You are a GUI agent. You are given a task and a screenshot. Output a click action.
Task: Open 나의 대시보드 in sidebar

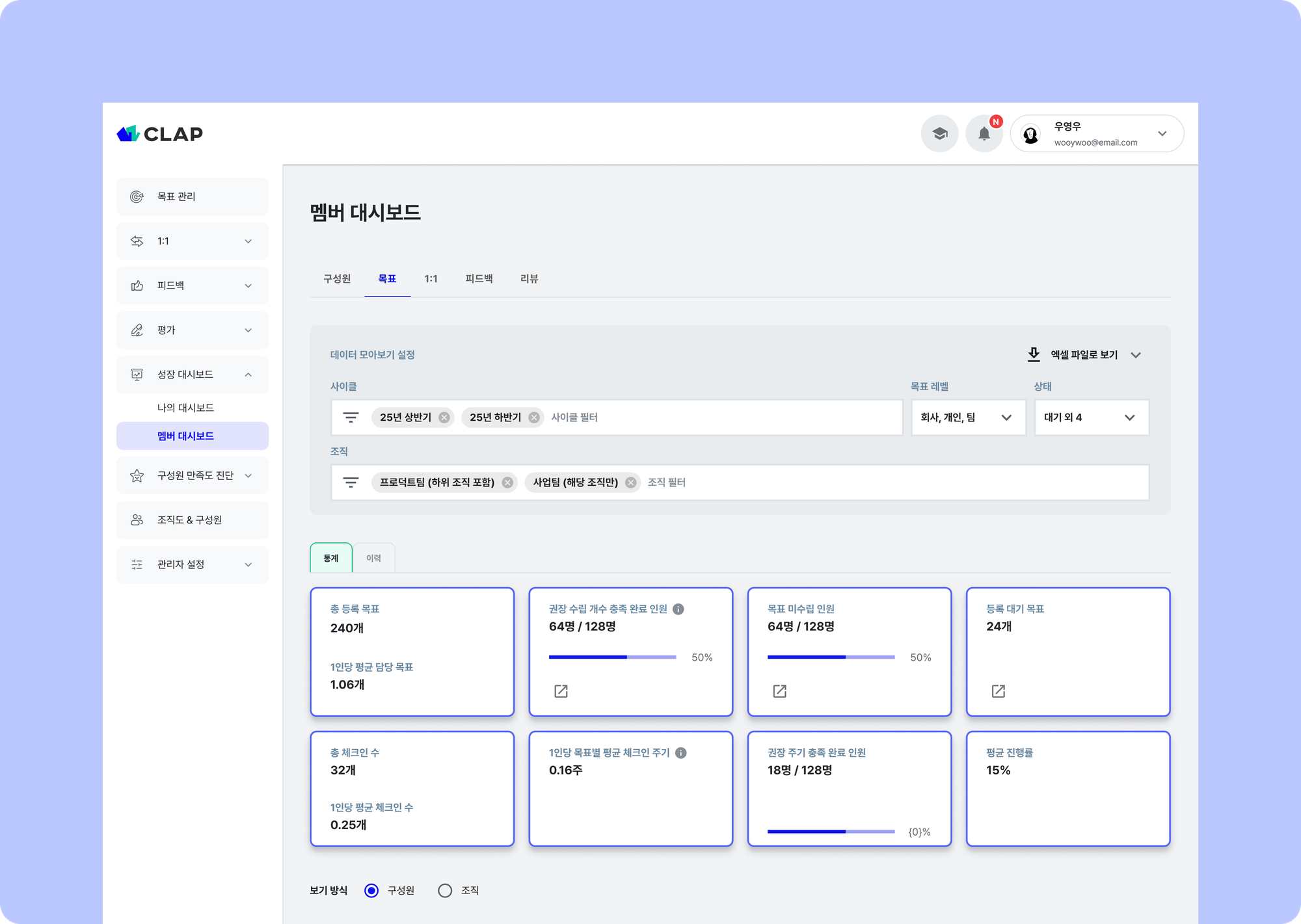pos(185,408)
